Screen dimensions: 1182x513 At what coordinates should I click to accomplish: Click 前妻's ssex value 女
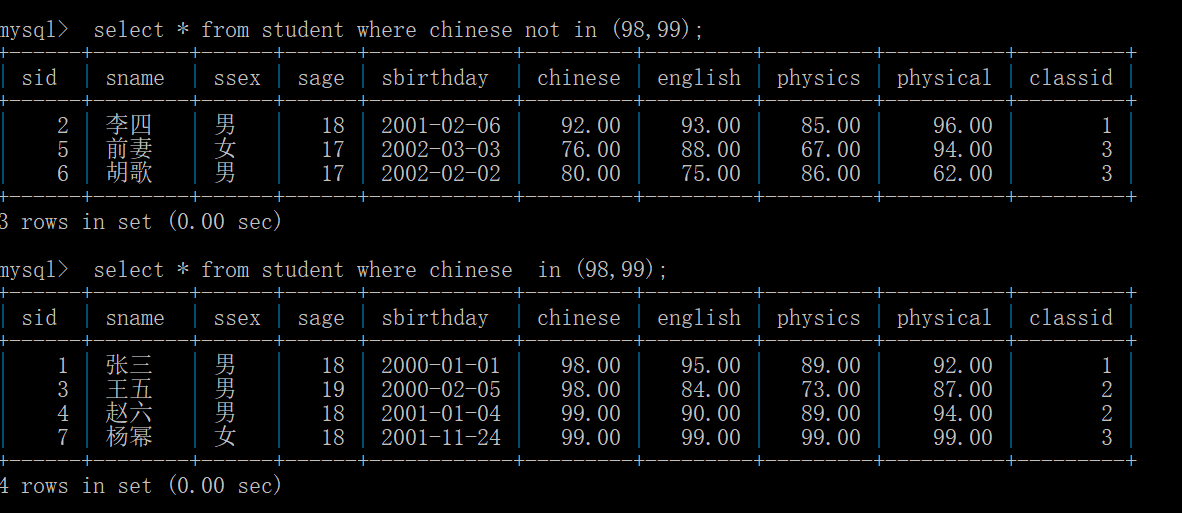(x=225, y=149)
